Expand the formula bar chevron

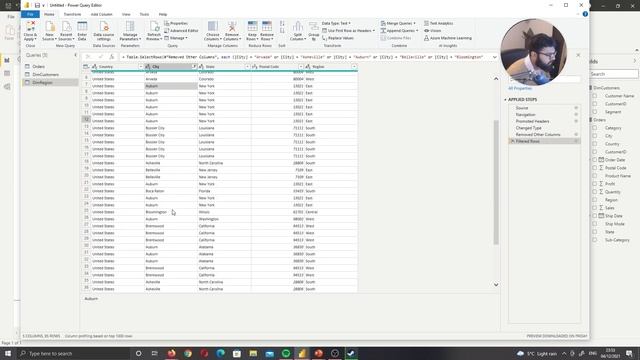coord(494,57)
